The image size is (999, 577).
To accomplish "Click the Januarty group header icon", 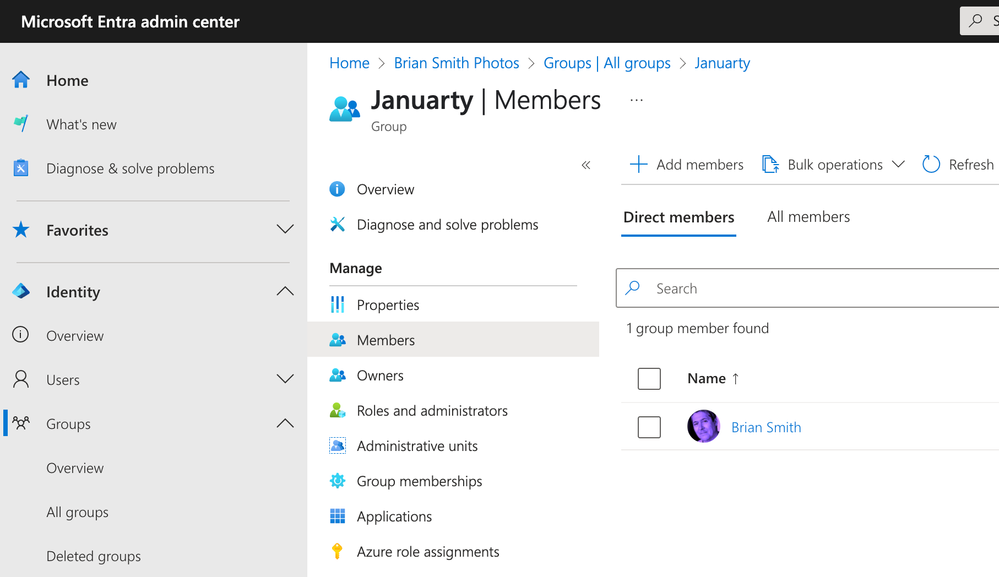I will 345,109.
